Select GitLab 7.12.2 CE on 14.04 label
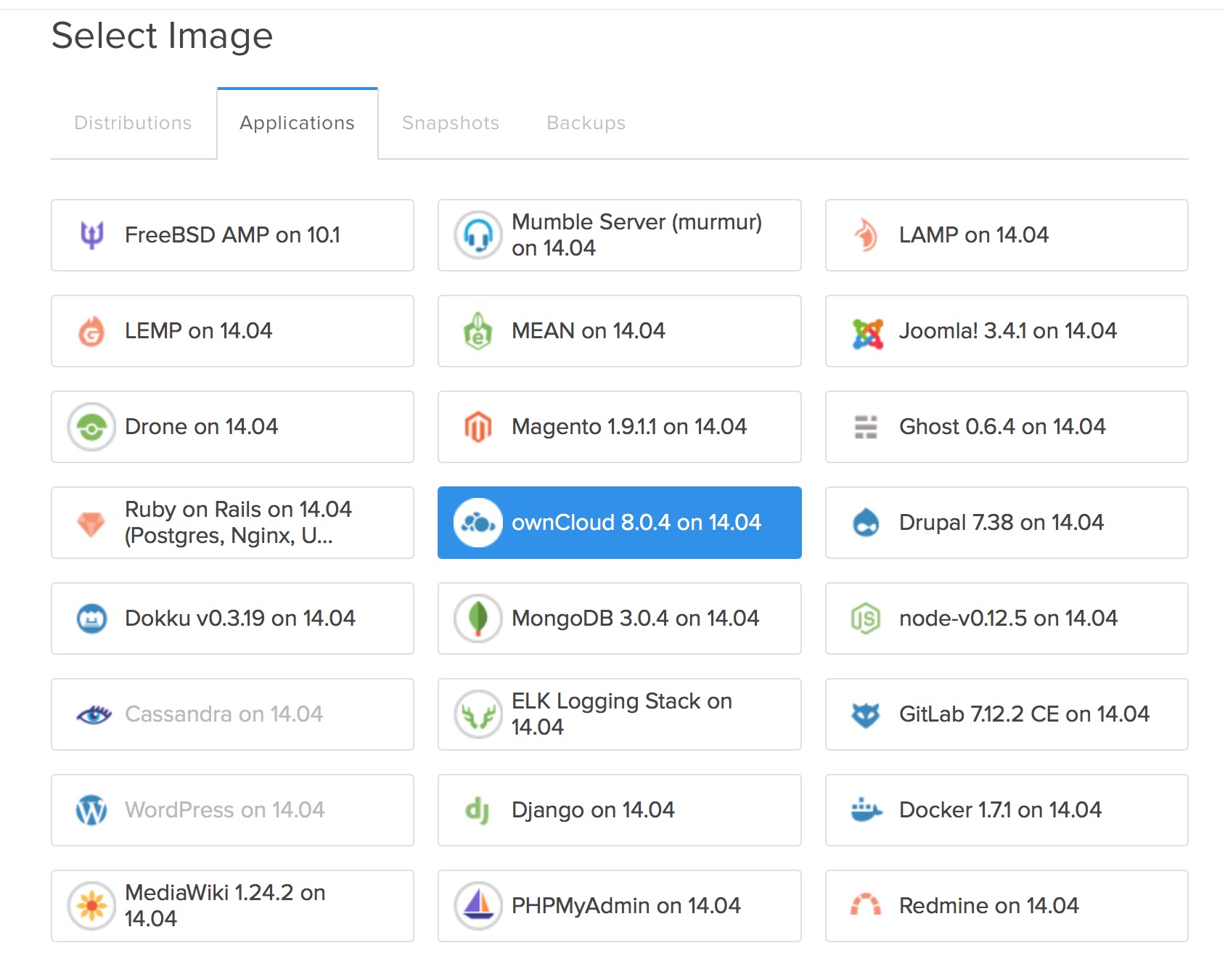 (1025, 714)
